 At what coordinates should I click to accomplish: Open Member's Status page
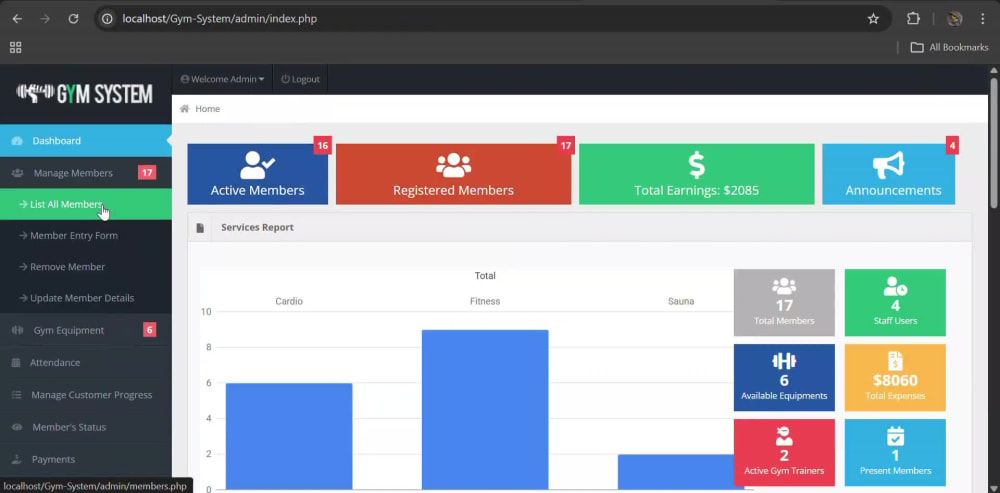coord(85,427)
